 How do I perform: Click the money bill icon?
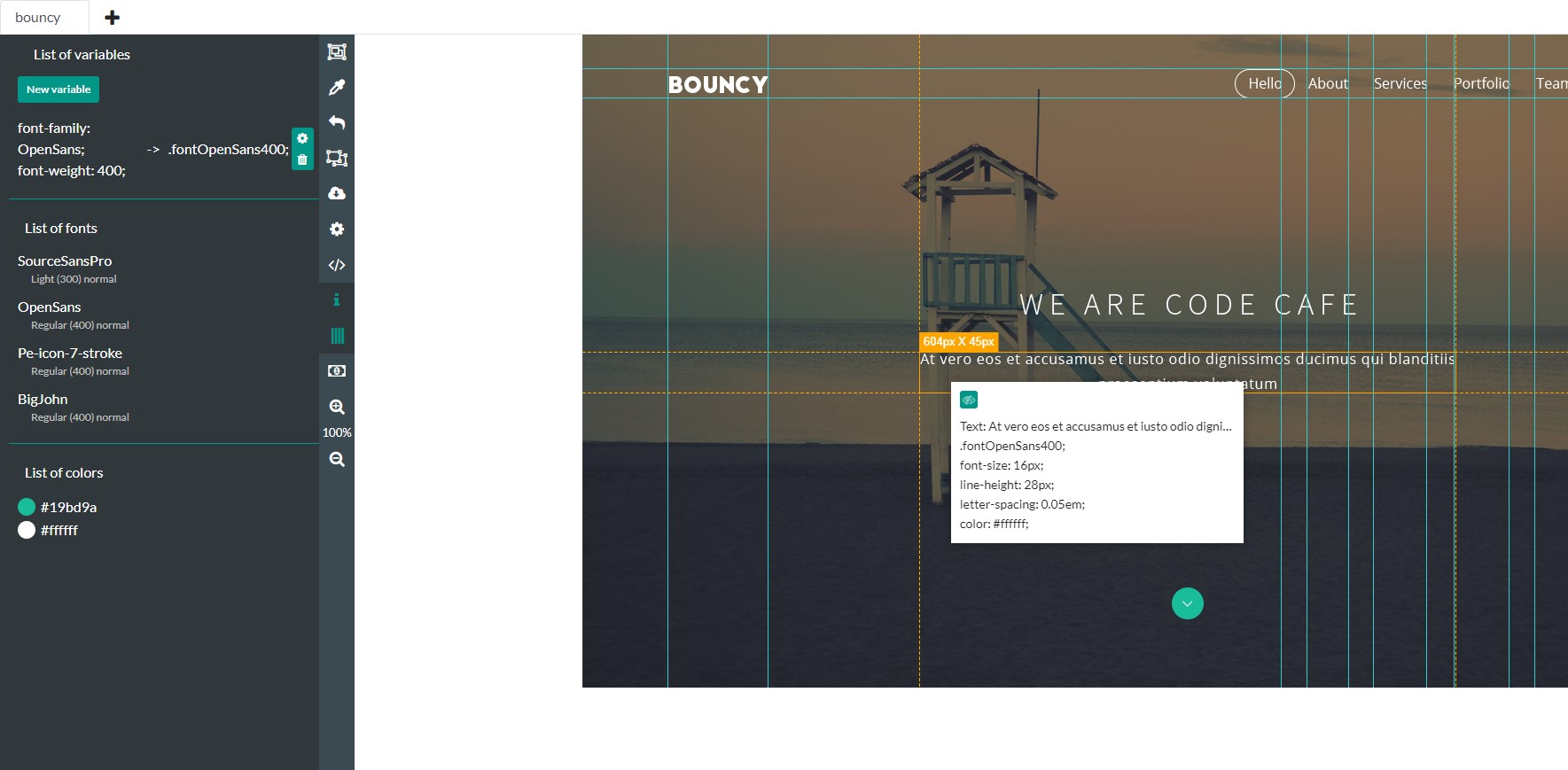click(x=337, y=370)
